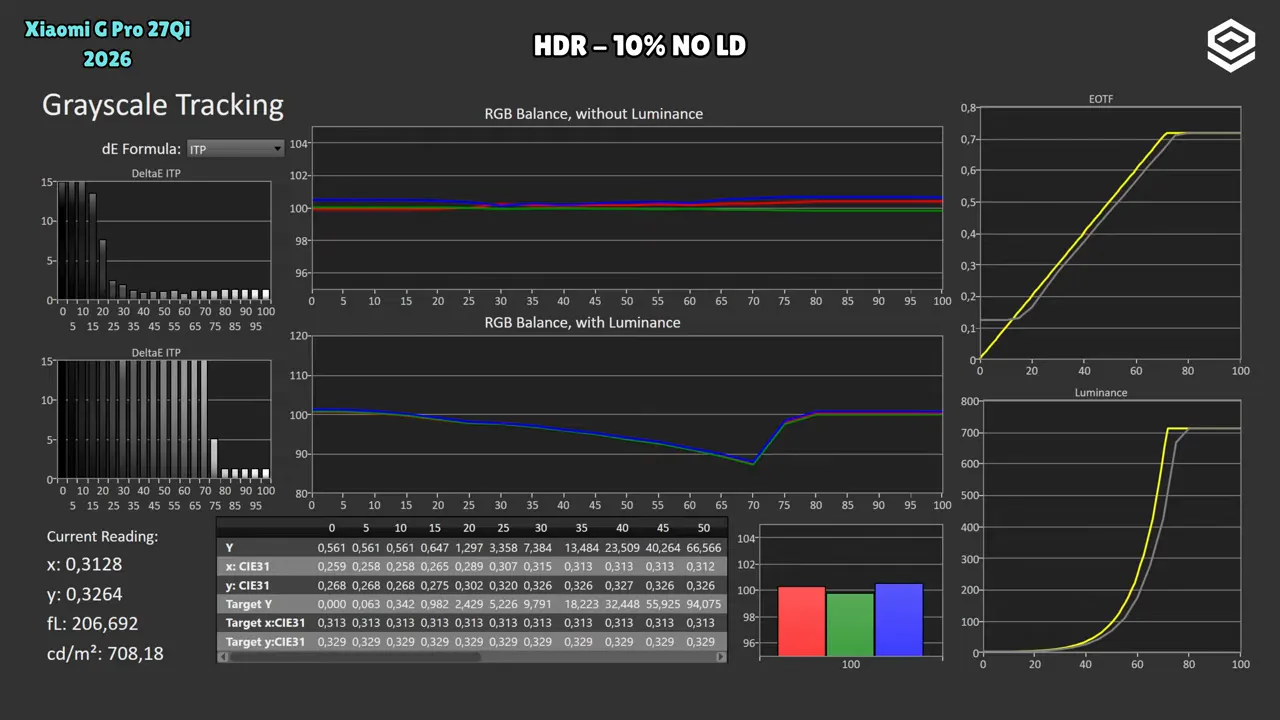Select the x value 0,265
The image size is (1280, 720).
(434, 566)
